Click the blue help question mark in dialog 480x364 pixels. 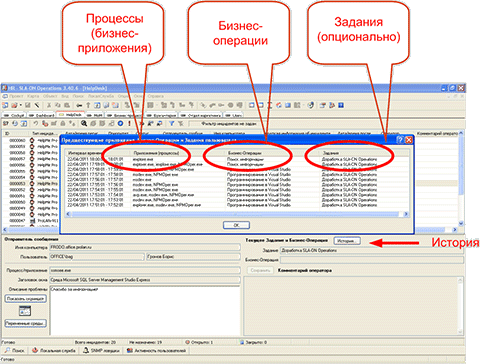pos(400,140)
